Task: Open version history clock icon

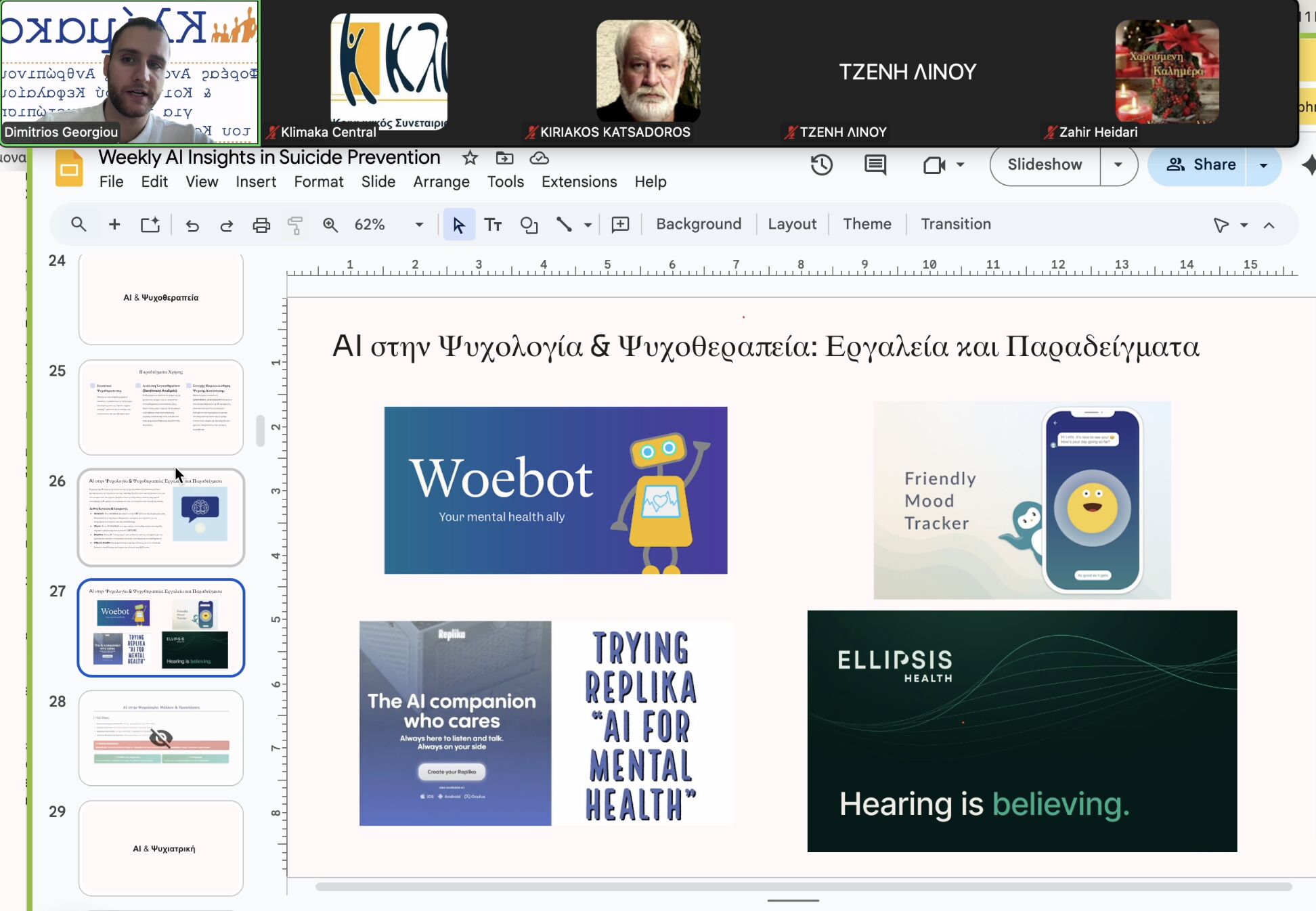Action: click(821, 164)
